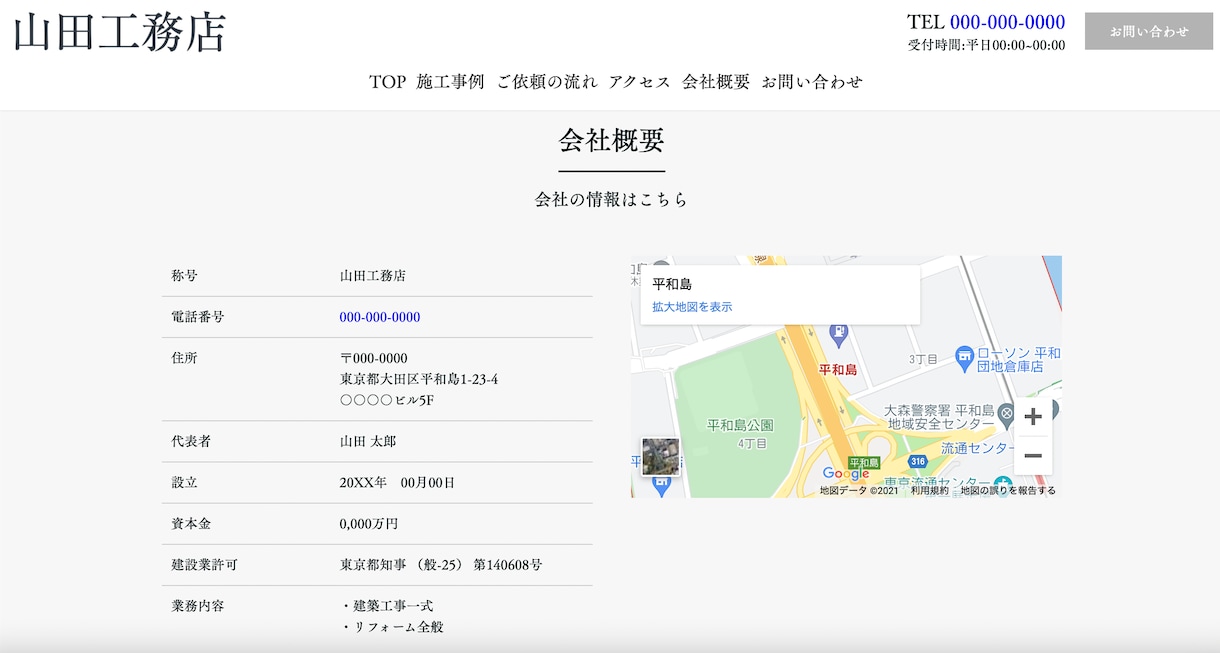Viewport: 1220px width, 653px height.
Task: Click the 山田工務店 value in the 称号 row
Action: point(373,276)
